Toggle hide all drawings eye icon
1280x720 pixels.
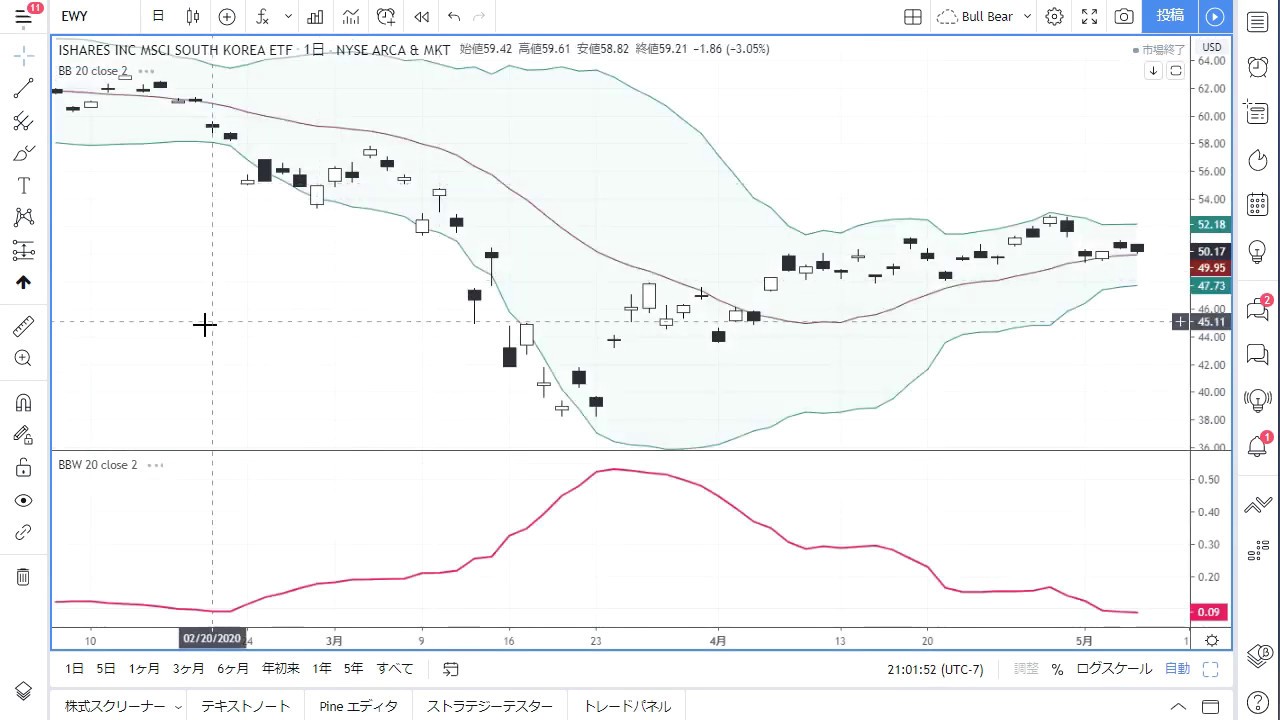[23, 500]
